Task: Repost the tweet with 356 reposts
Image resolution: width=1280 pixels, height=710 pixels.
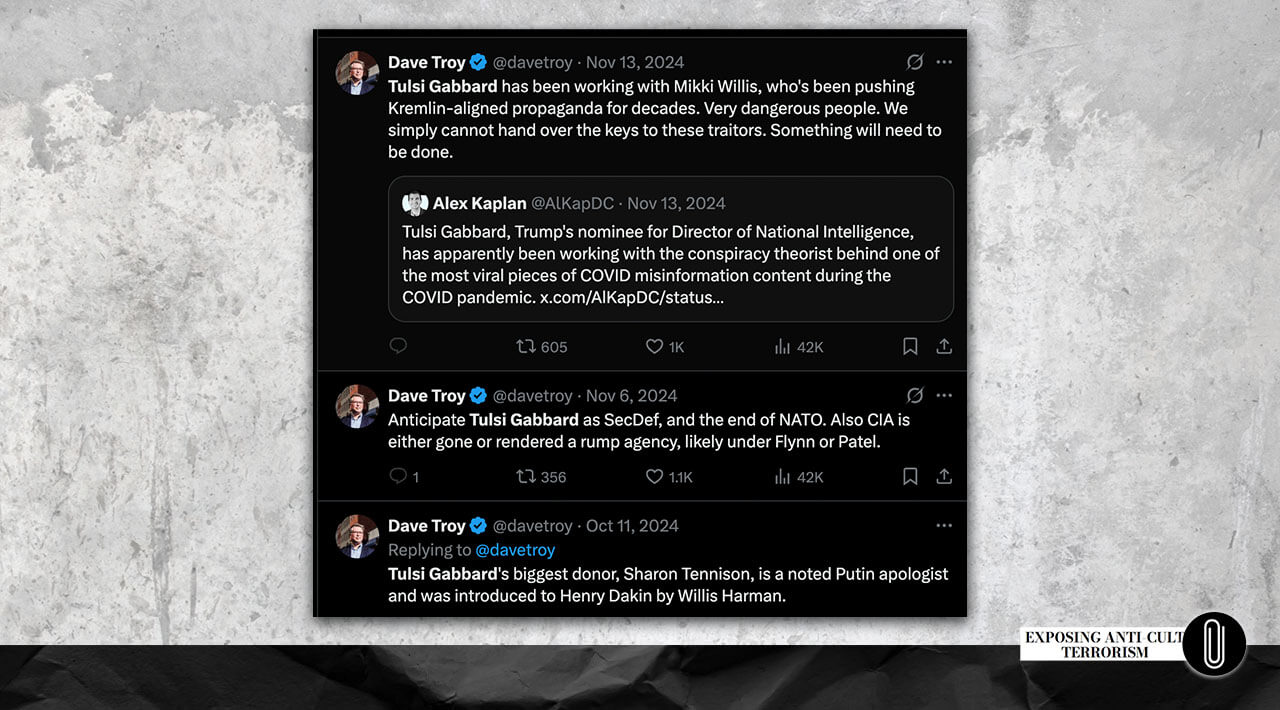Action: [526, 476]
